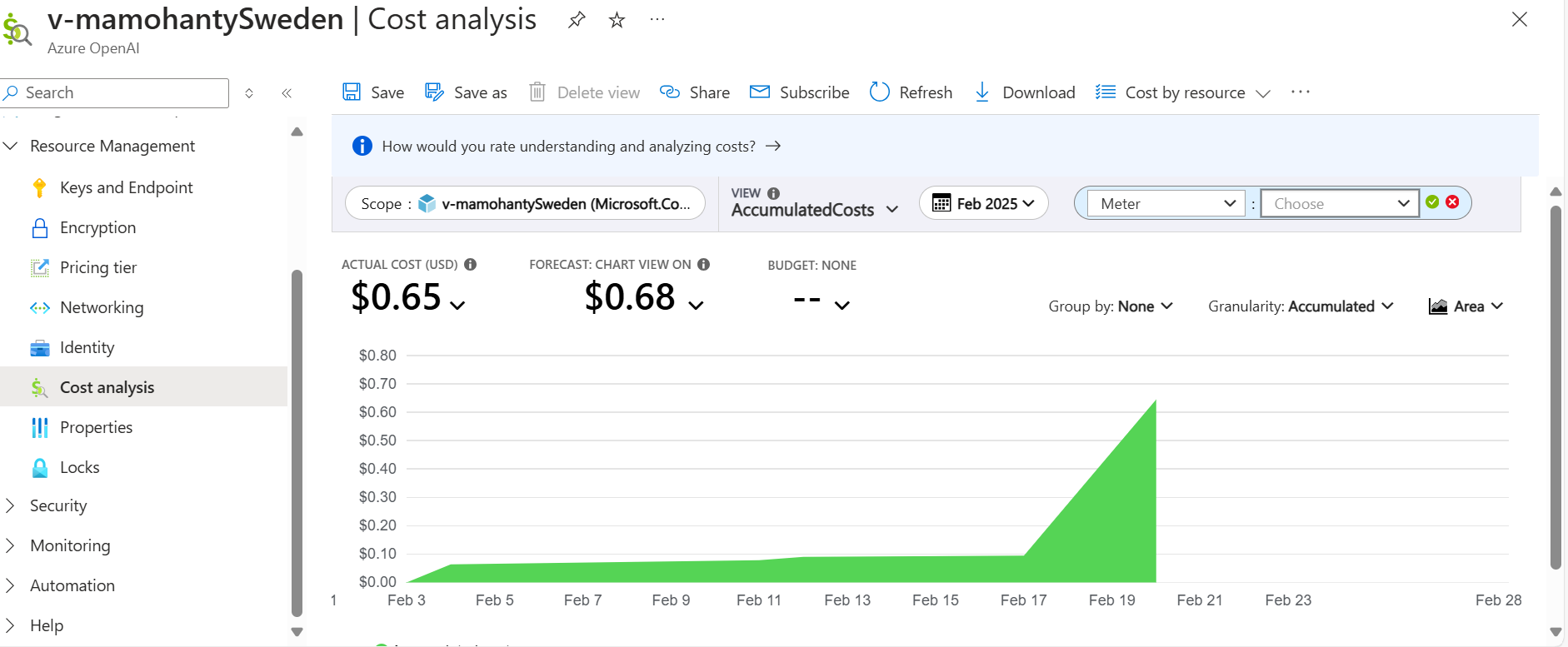Change Granularity Accumulated setting
This screenshot has width=1568, height=647.
tap(1301, 306)
